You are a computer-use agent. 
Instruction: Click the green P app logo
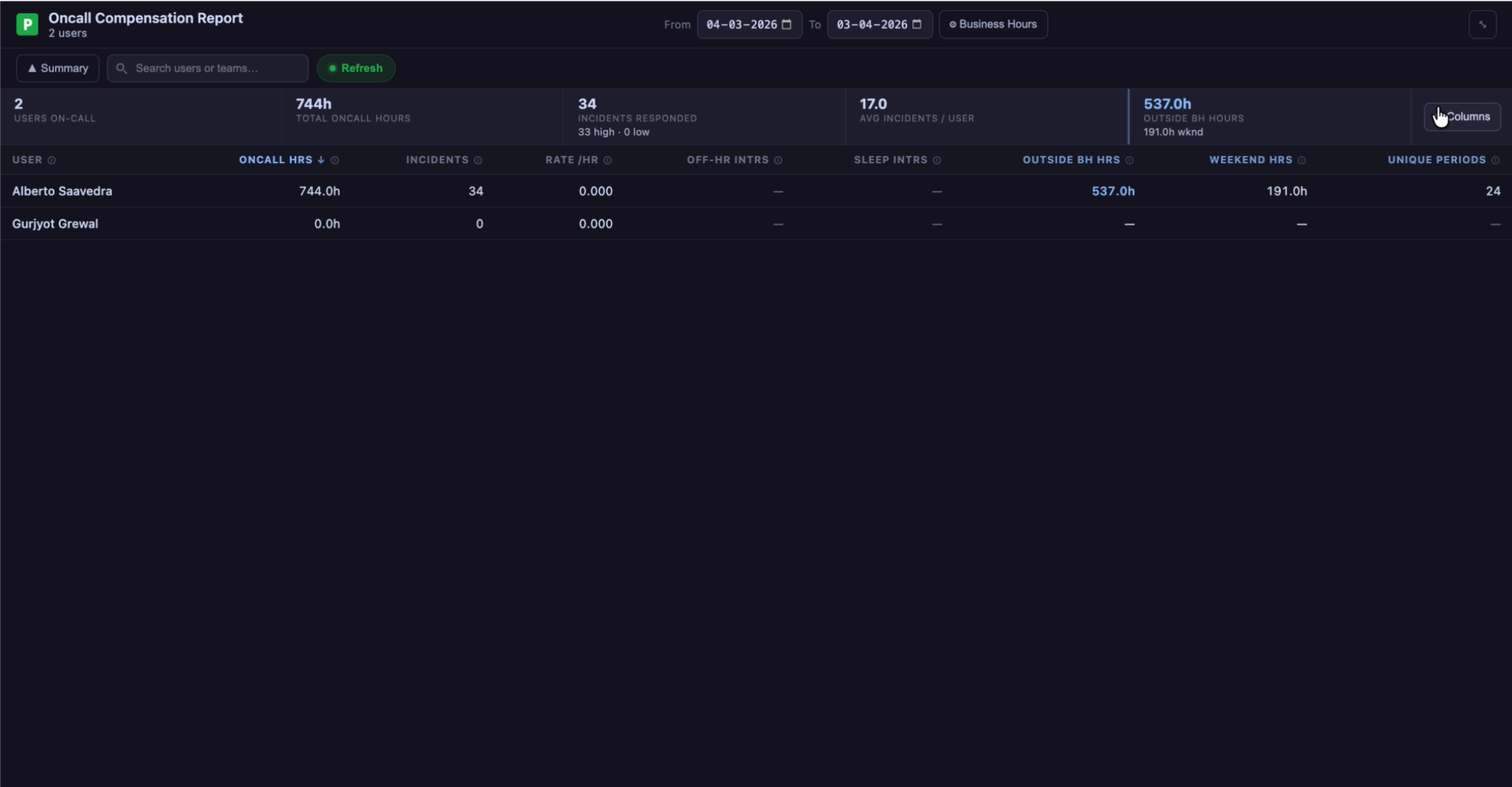27,24
